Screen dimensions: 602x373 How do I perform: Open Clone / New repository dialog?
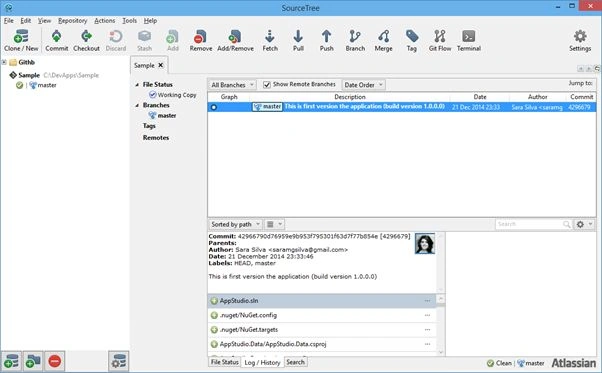(x=21, y=40)
